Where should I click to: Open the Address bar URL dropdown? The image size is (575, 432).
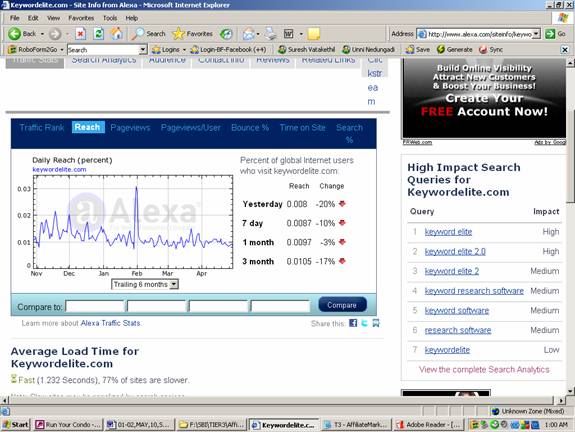pyautogui.click(x=536, y=34)
